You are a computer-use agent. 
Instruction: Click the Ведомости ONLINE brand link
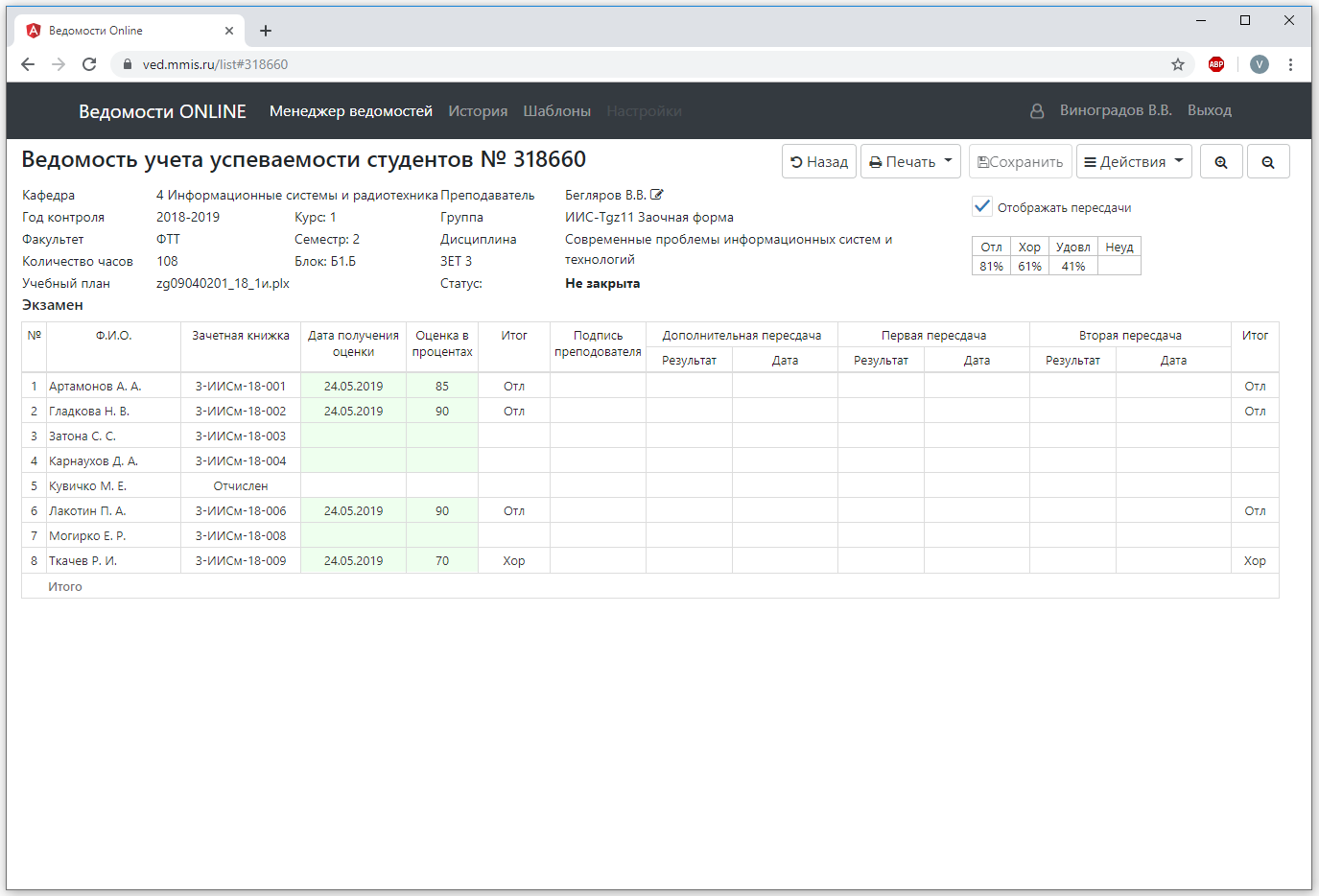[162, 111]
